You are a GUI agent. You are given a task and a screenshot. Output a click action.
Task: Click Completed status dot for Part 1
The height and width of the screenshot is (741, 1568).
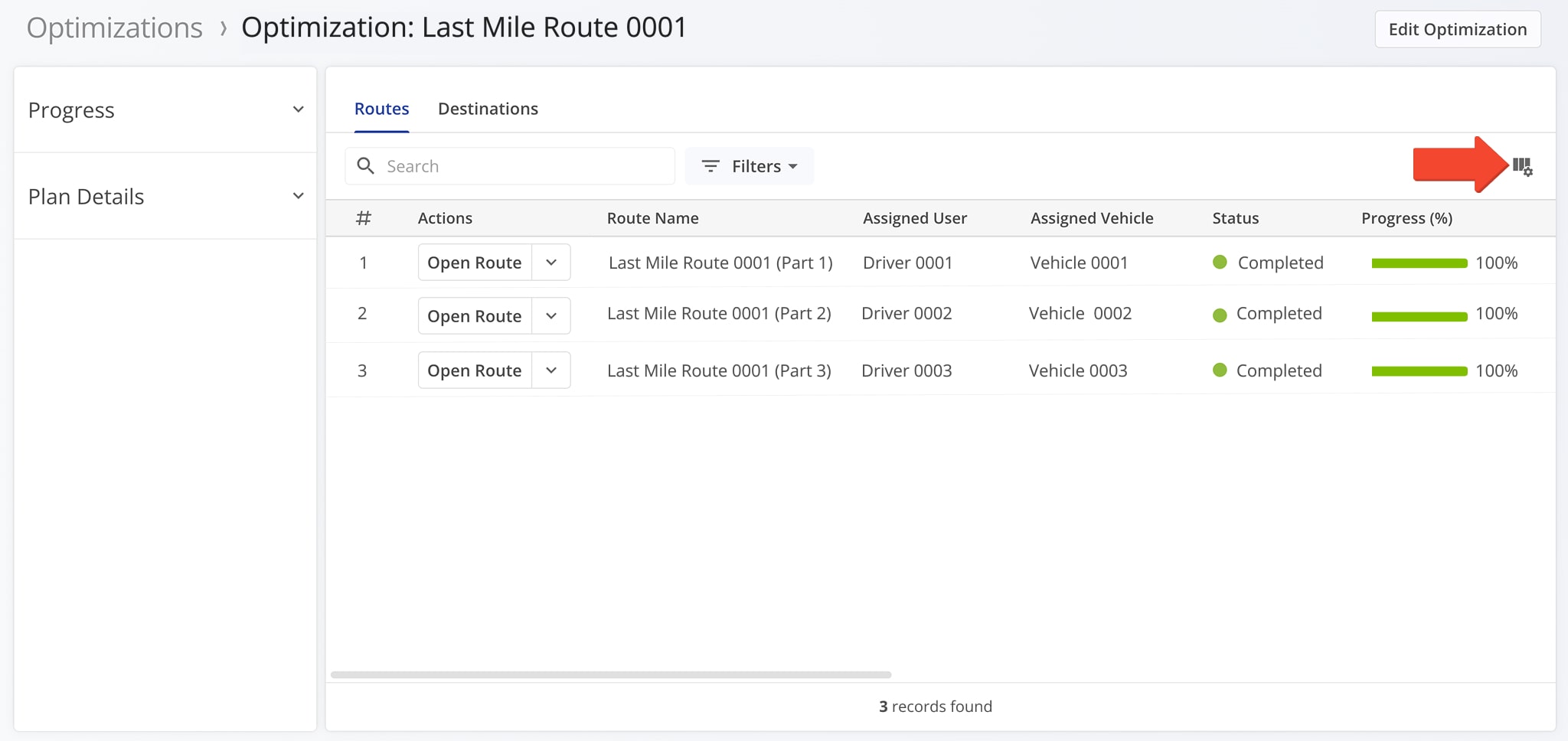tap(1220, 263)
